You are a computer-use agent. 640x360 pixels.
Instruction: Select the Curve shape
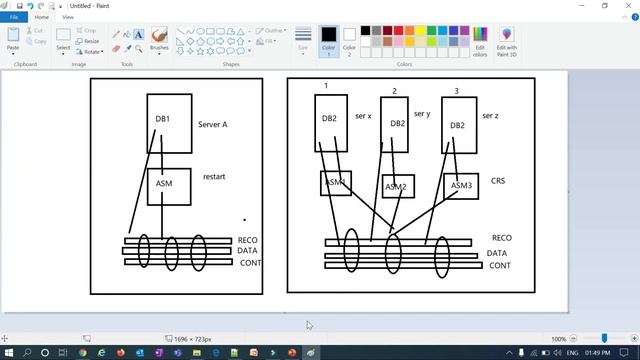(190, 31)
